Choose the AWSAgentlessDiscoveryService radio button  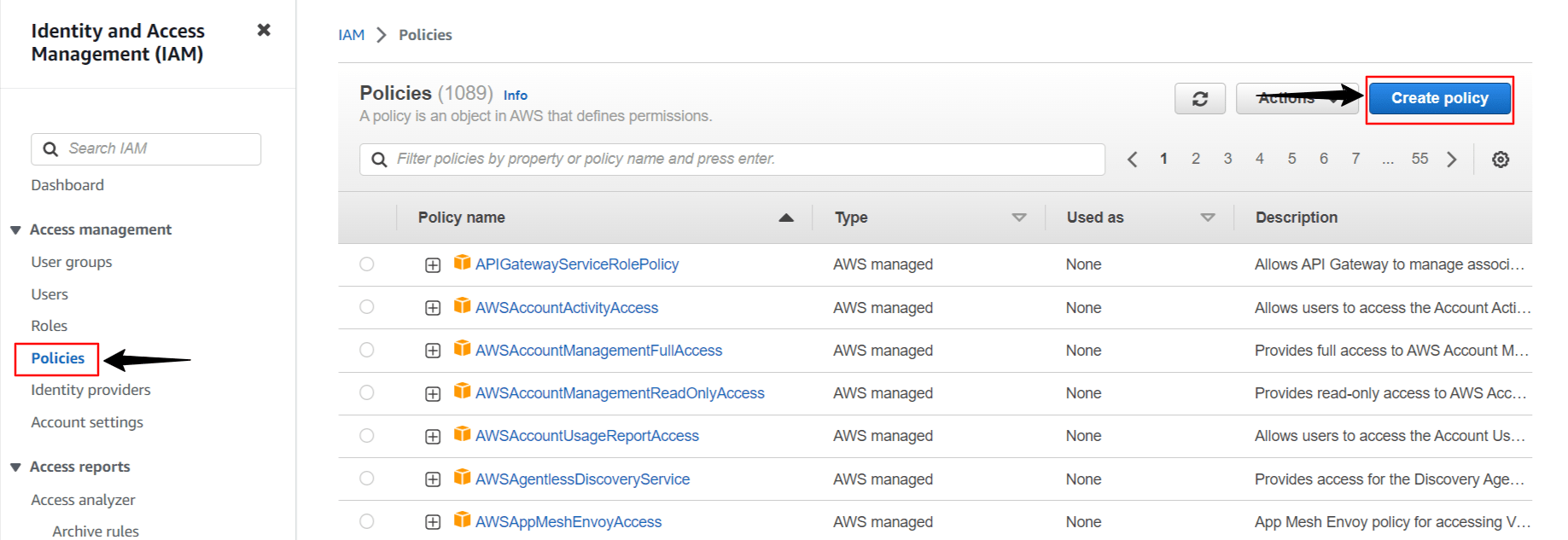(x=367, y=479)
